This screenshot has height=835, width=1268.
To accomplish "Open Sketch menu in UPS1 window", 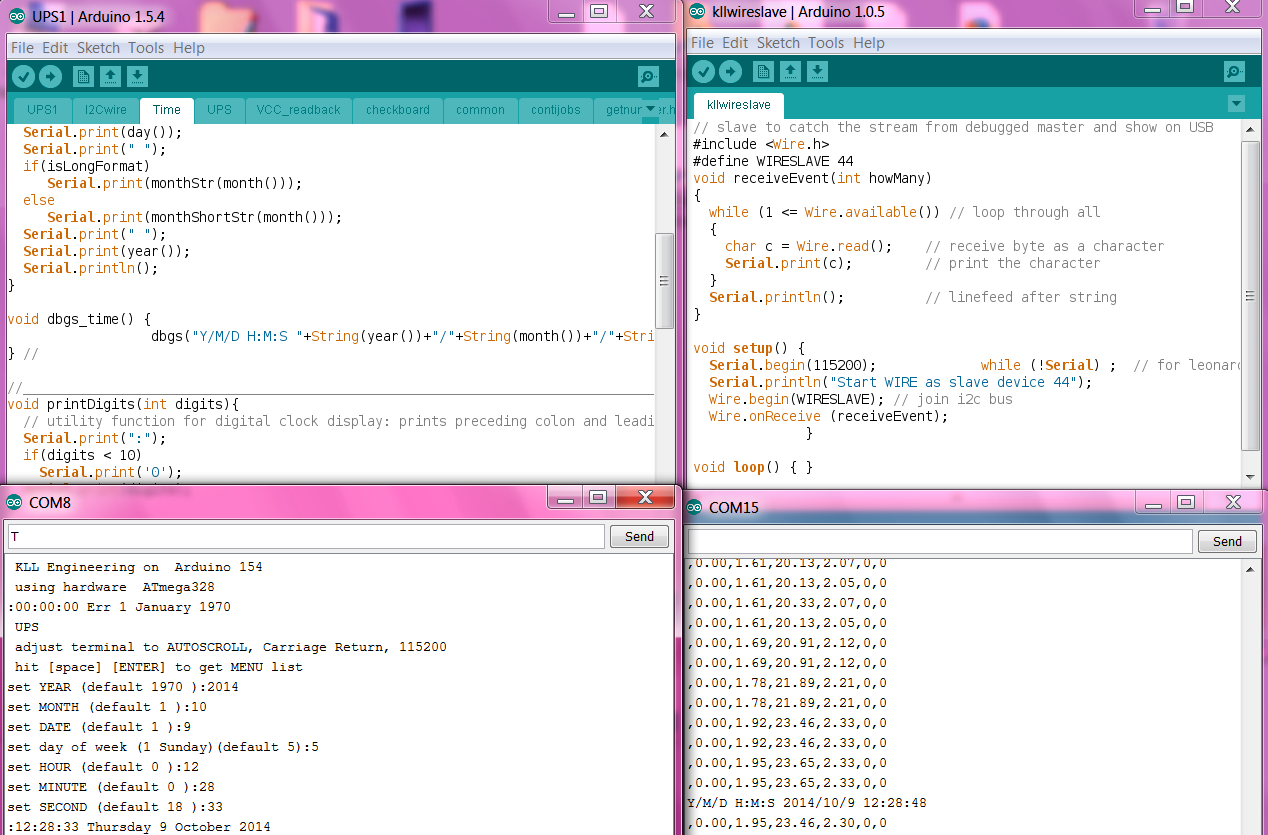I will (98, 48).
